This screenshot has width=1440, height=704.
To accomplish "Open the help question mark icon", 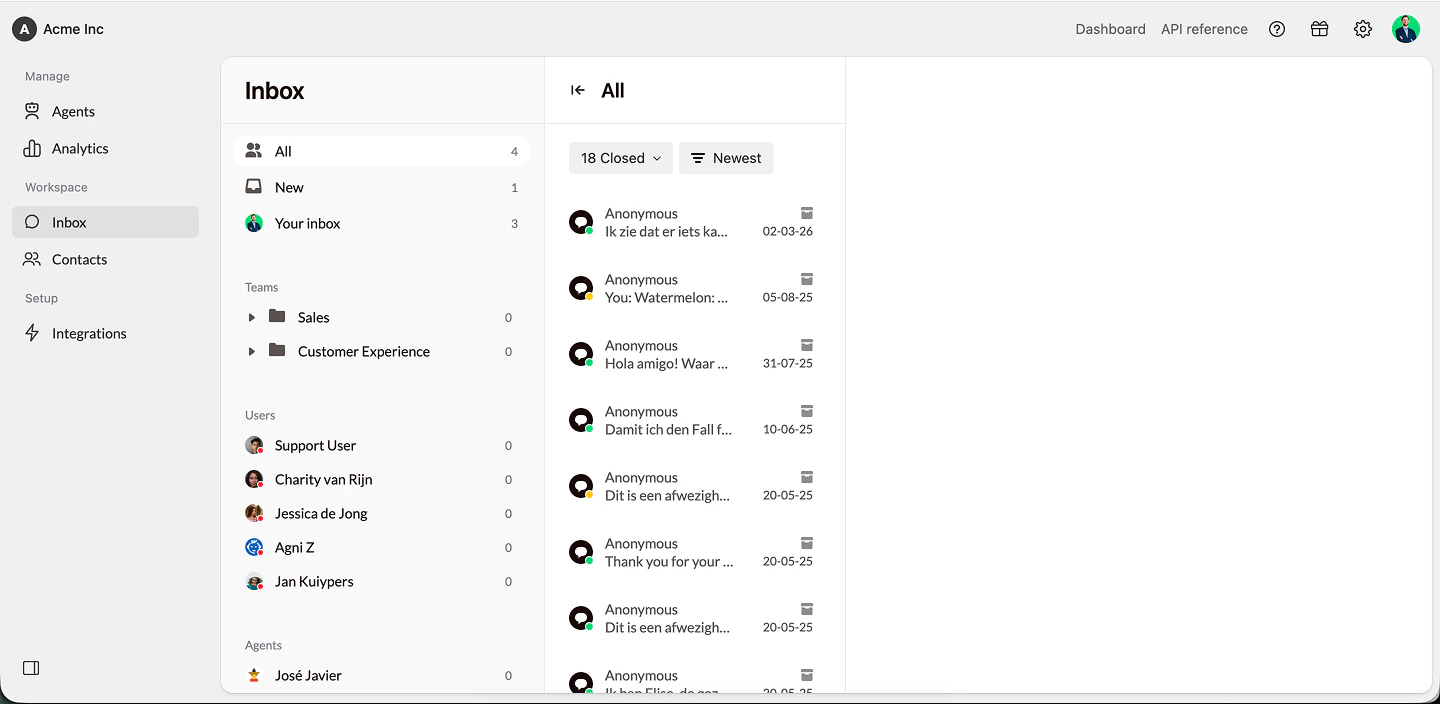I will click(1277, 29).
